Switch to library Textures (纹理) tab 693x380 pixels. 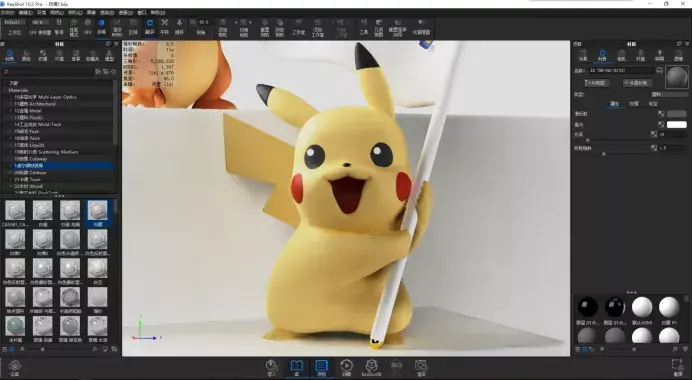(x=42, y=56)
